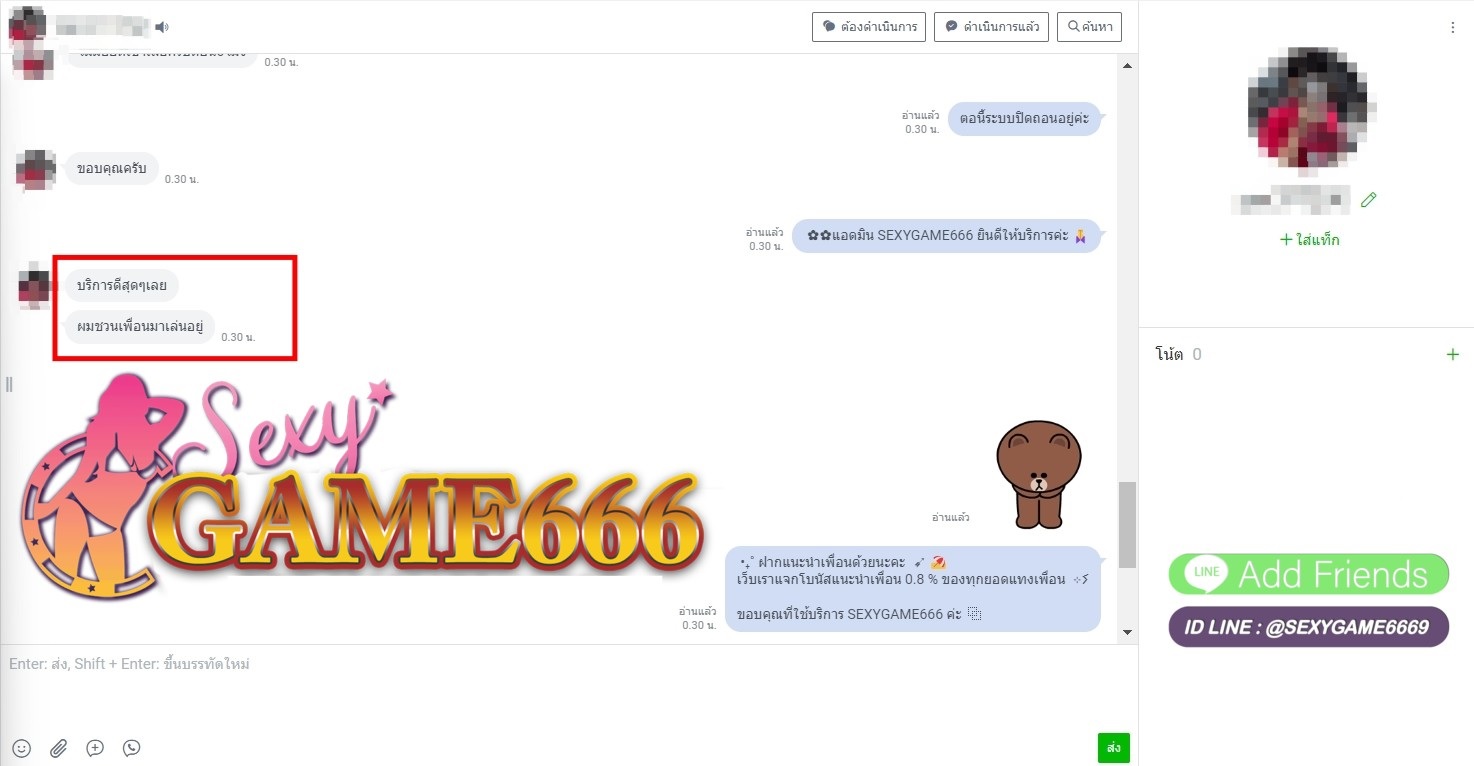Open the emoji sticker picker
Screen dimensions: 1474x766
click(x=21, y=748)
